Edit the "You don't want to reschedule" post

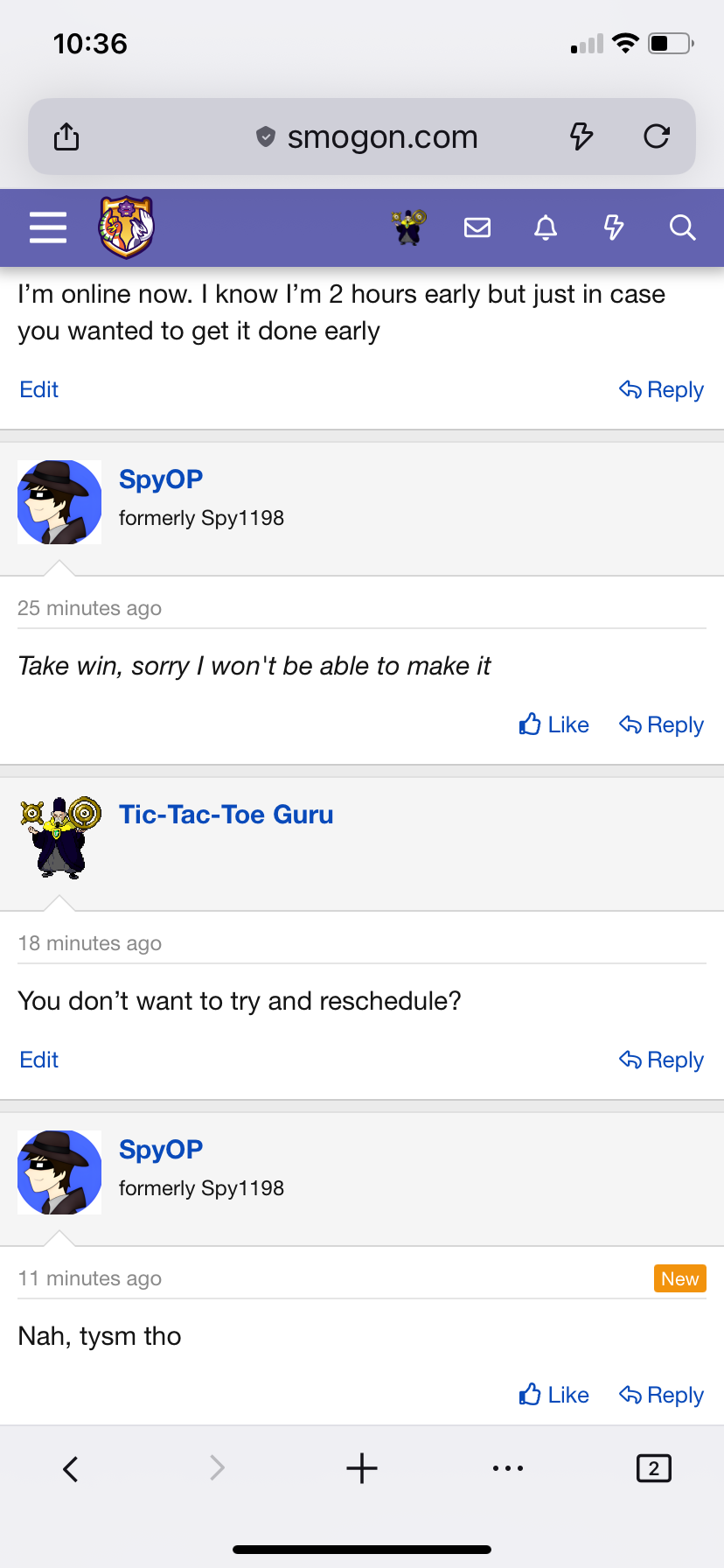point(39,1060)
